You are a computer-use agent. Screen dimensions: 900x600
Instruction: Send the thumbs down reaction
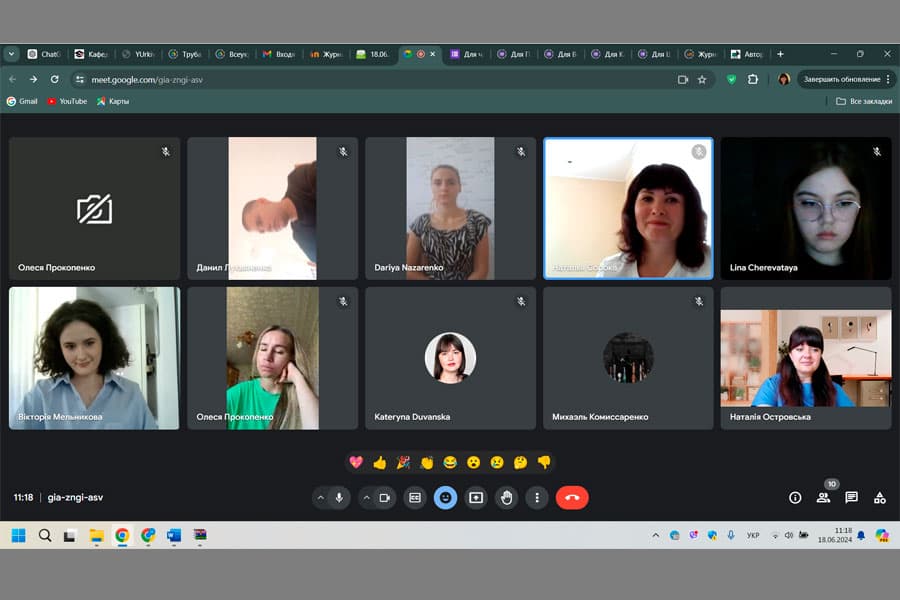coord(544,462)
